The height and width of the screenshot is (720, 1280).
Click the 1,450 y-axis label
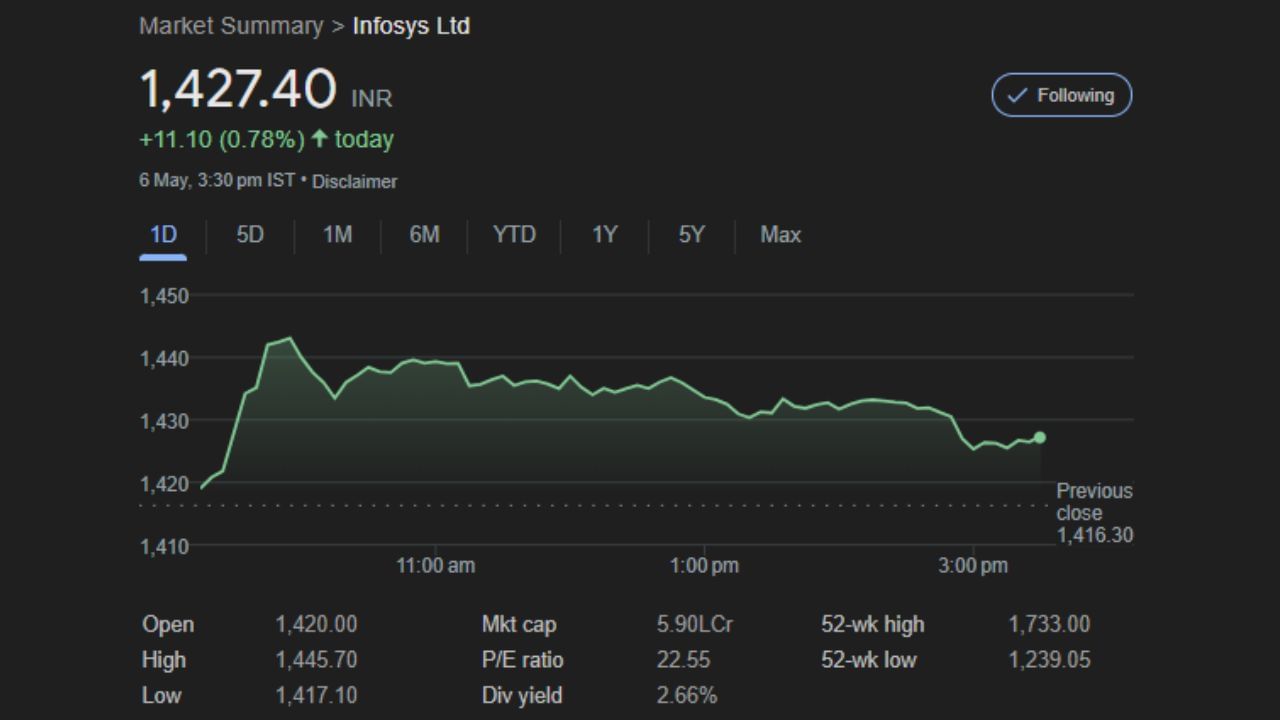[x=165, y=296]
